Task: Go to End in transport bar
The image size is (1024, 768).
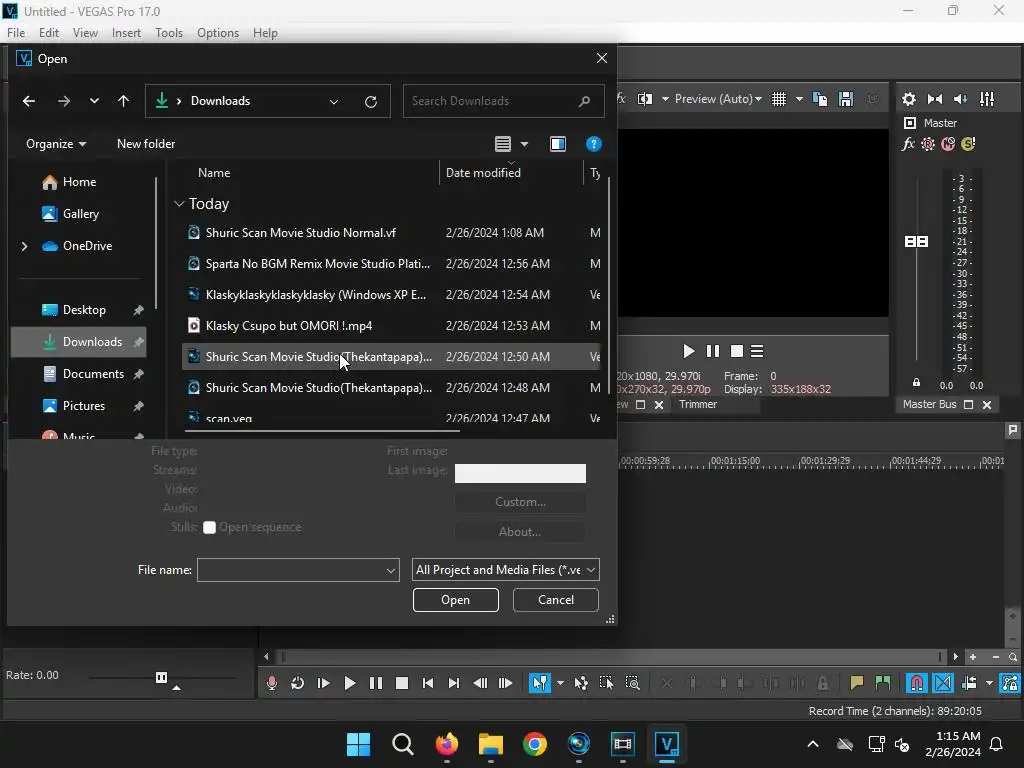Action: pos(453,683)
